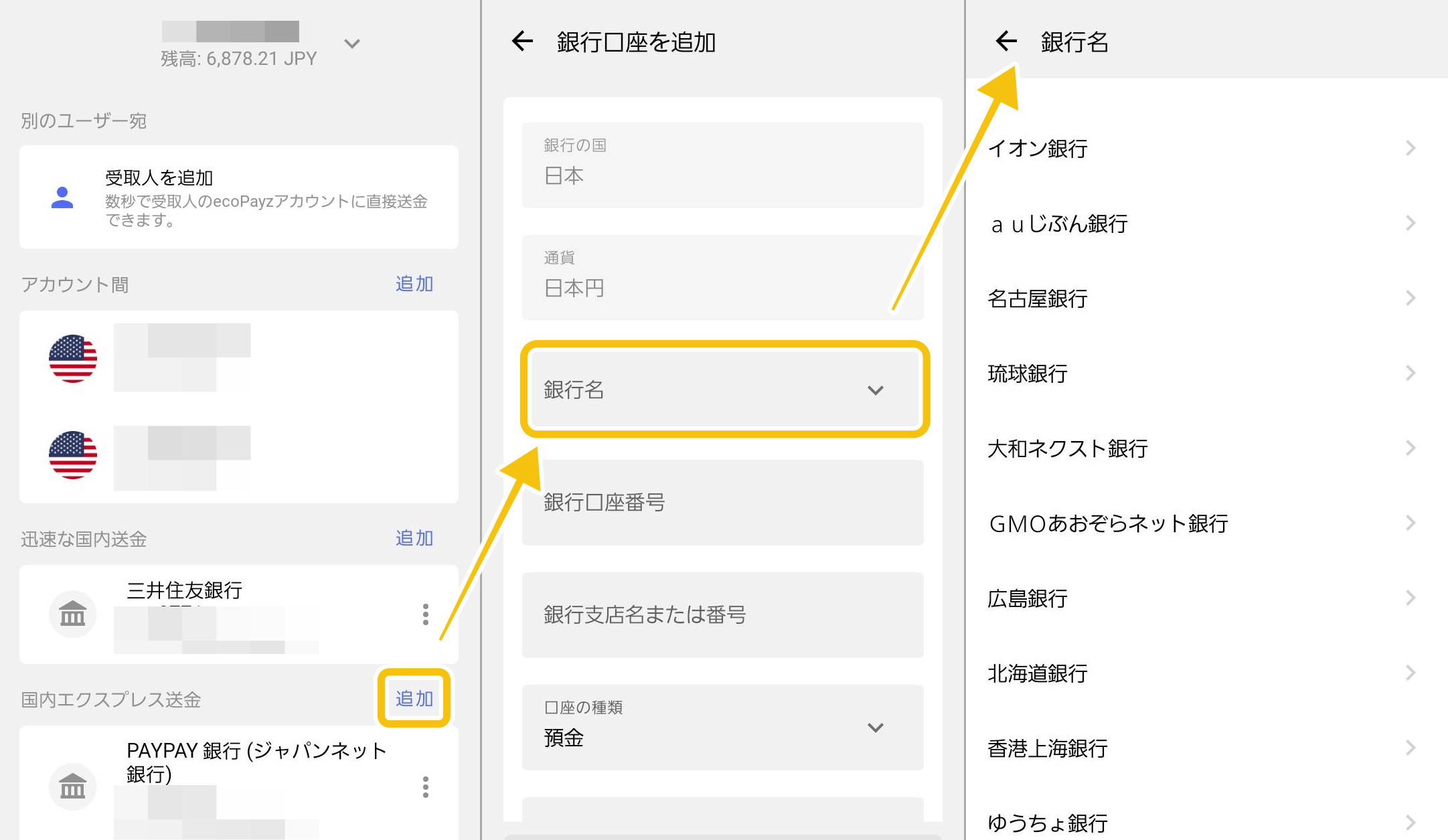This screenshot has height=840, width=1448.
Task: Add recipient via 迅速な国内送金 追加 link
Action: coord(414,538)
